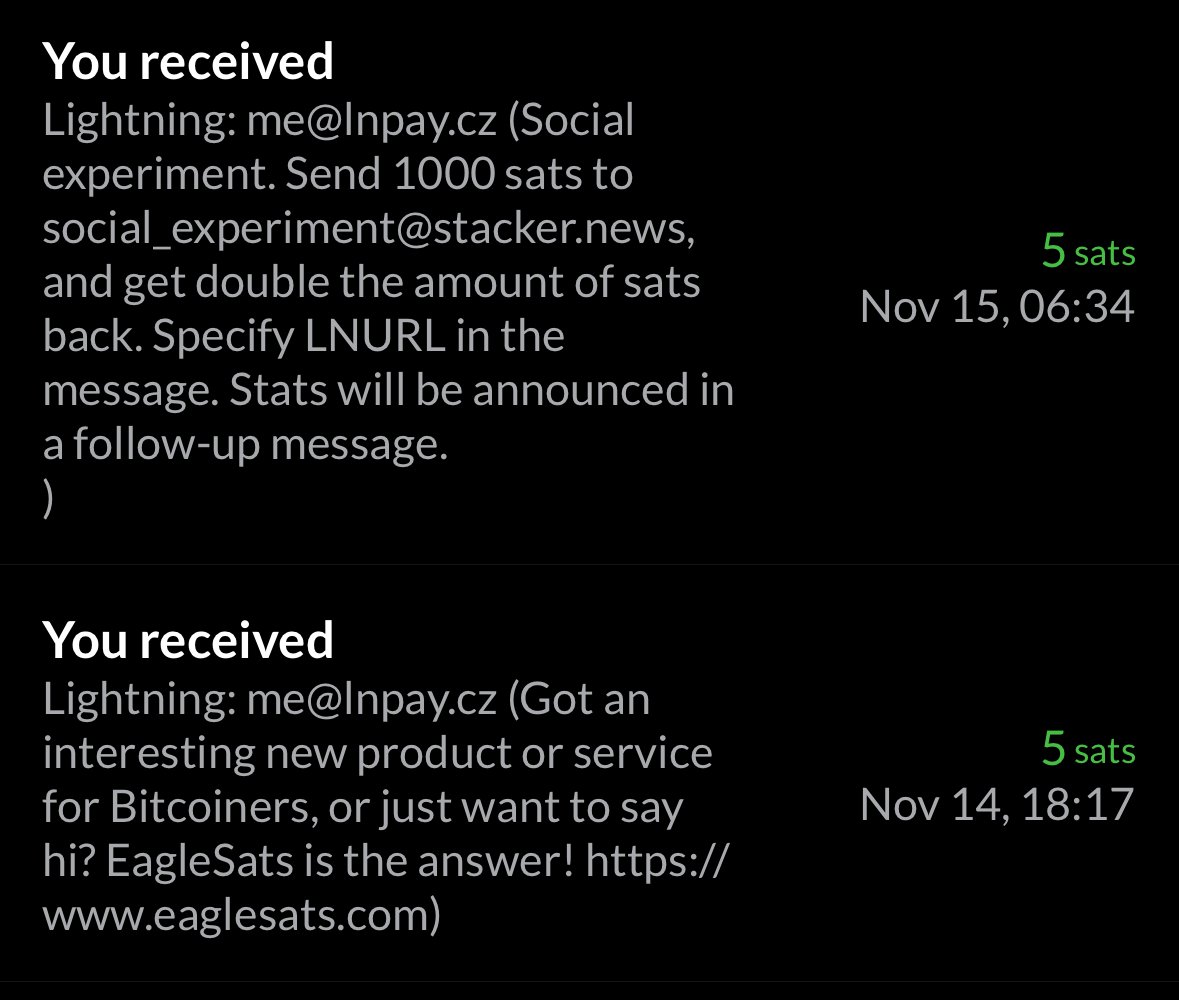Viewport: 1179px width, 1000px height.
Task: Click the first 'You received' heading
Action: pyautogui.click(x=188, y=62)
